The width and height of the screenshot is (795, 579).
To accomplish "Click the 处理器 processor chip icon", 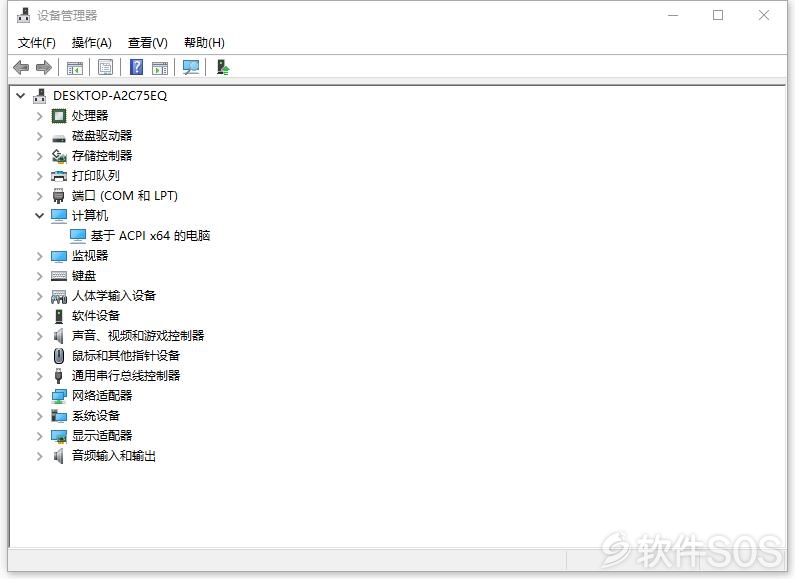I will pos(59,116).
